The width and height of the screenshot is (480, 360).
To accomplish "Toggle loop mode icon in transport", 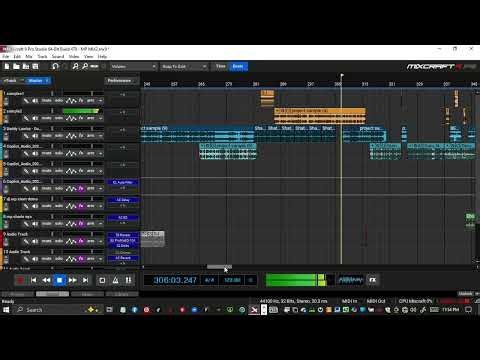I will [x=102, y=280].
